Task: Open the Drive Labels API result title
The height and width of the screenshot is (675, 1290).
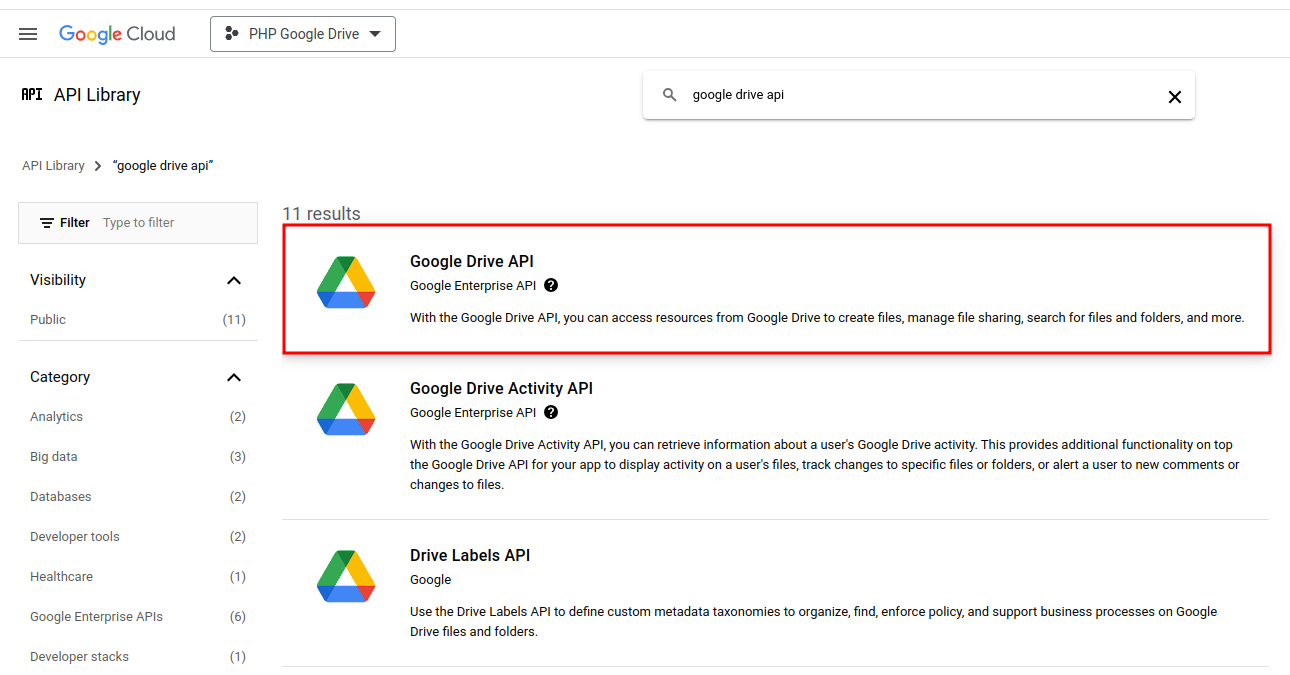Action: pyautogui.click(x=470, y=556)
